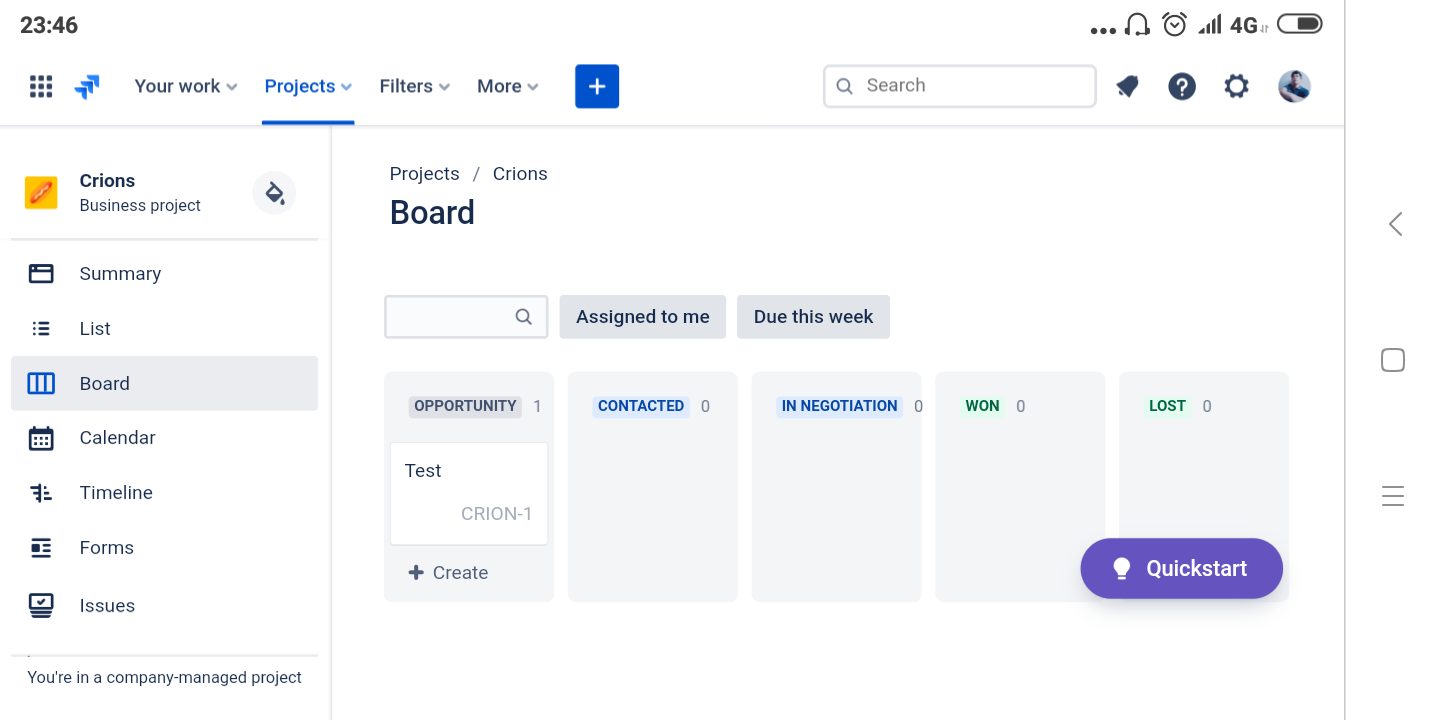Open Calendar in the sidebar
1440x720 pixels.
click(164, 438)
